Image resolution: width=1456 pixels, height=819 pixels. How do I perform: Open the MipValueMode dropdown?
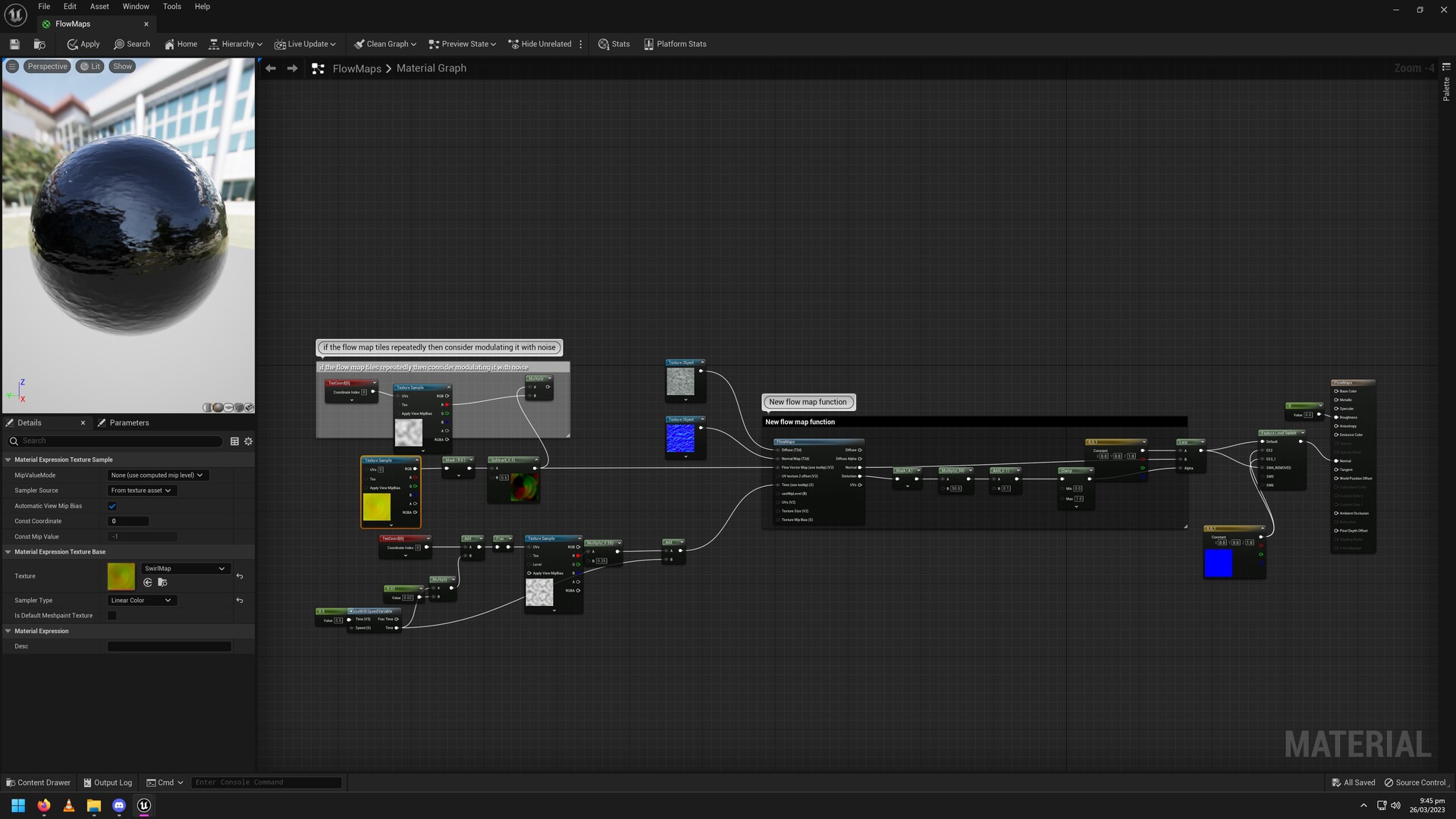click(x=156, y=475)
